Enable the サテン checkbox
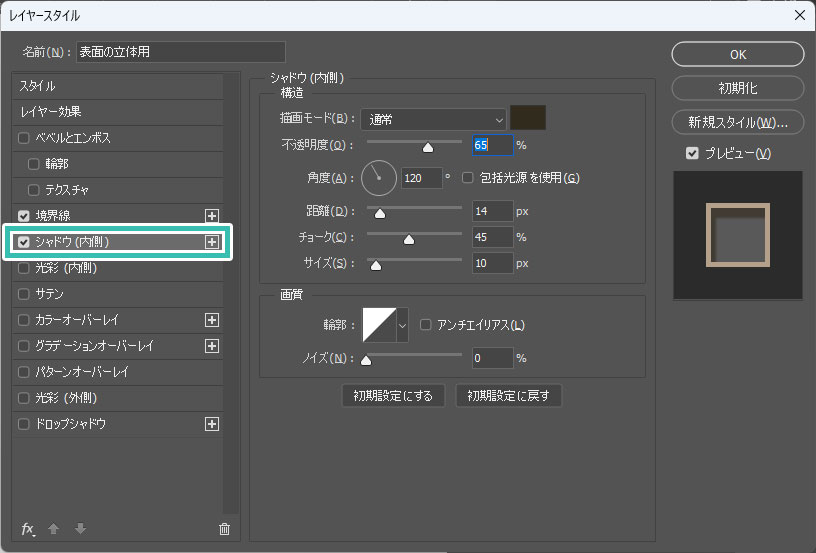 (x=23, y=294)
